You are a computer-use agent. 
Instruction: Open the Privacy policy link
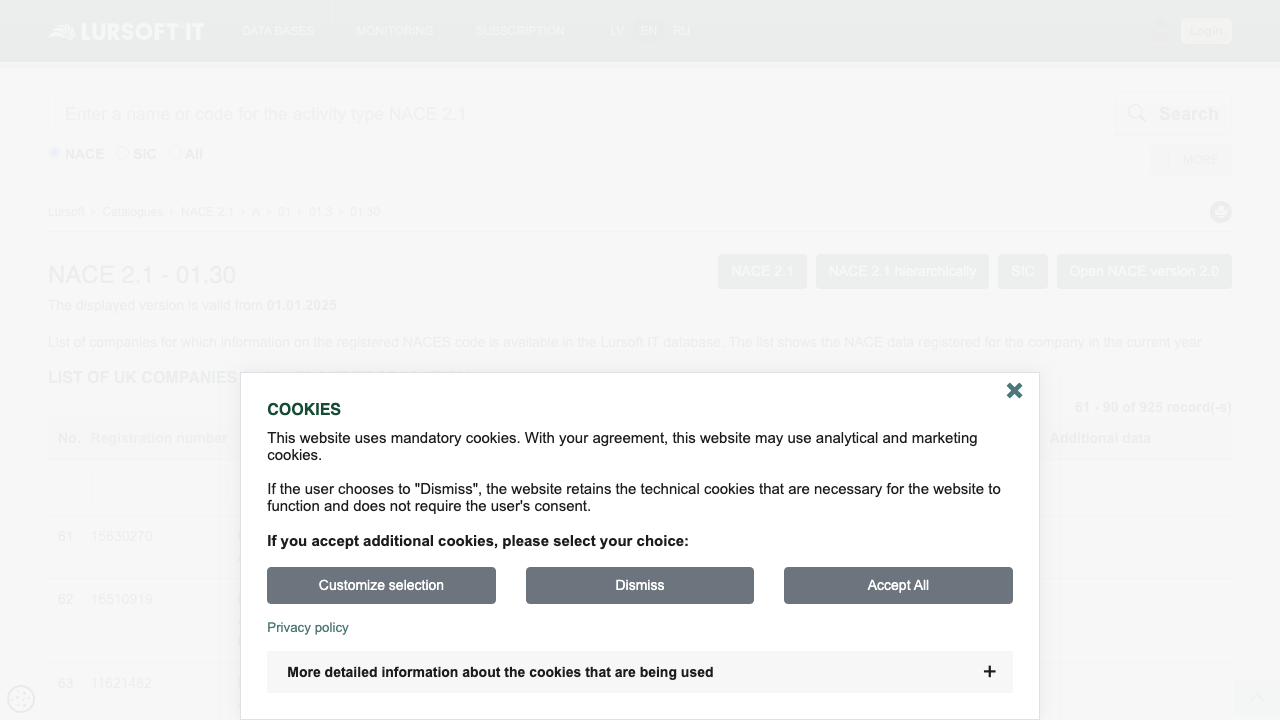click(x=307, y=627)
